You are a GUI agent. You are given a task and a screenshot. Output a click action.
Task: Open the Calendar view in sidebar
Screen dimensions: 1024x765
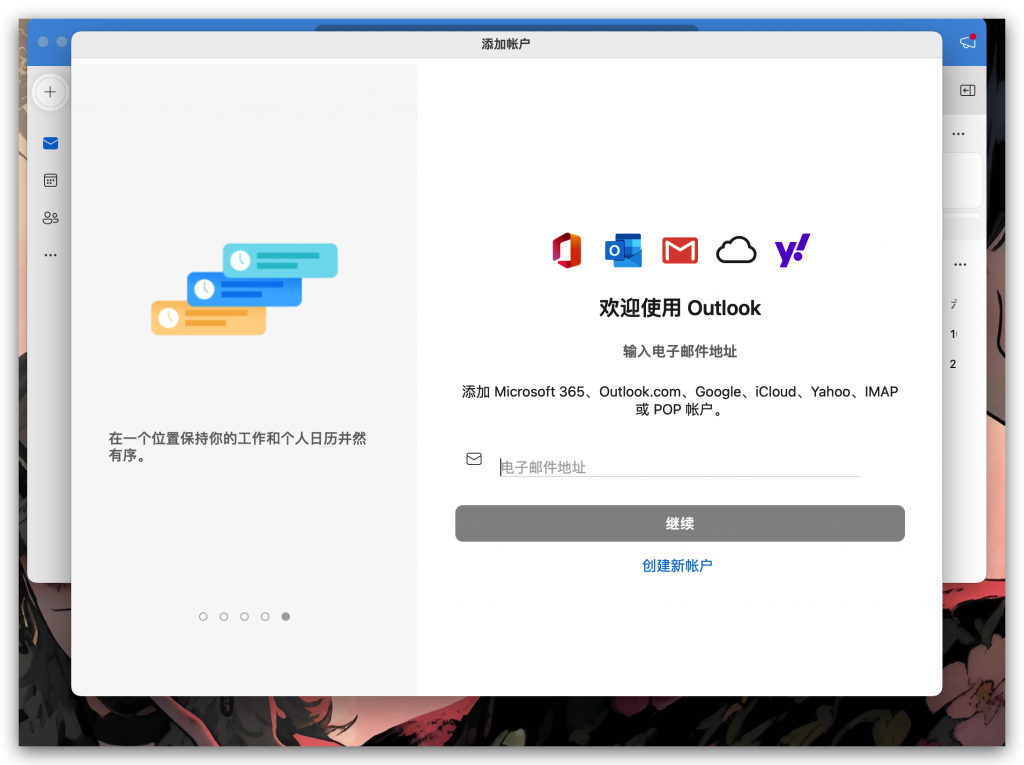(x=50, y=180)
